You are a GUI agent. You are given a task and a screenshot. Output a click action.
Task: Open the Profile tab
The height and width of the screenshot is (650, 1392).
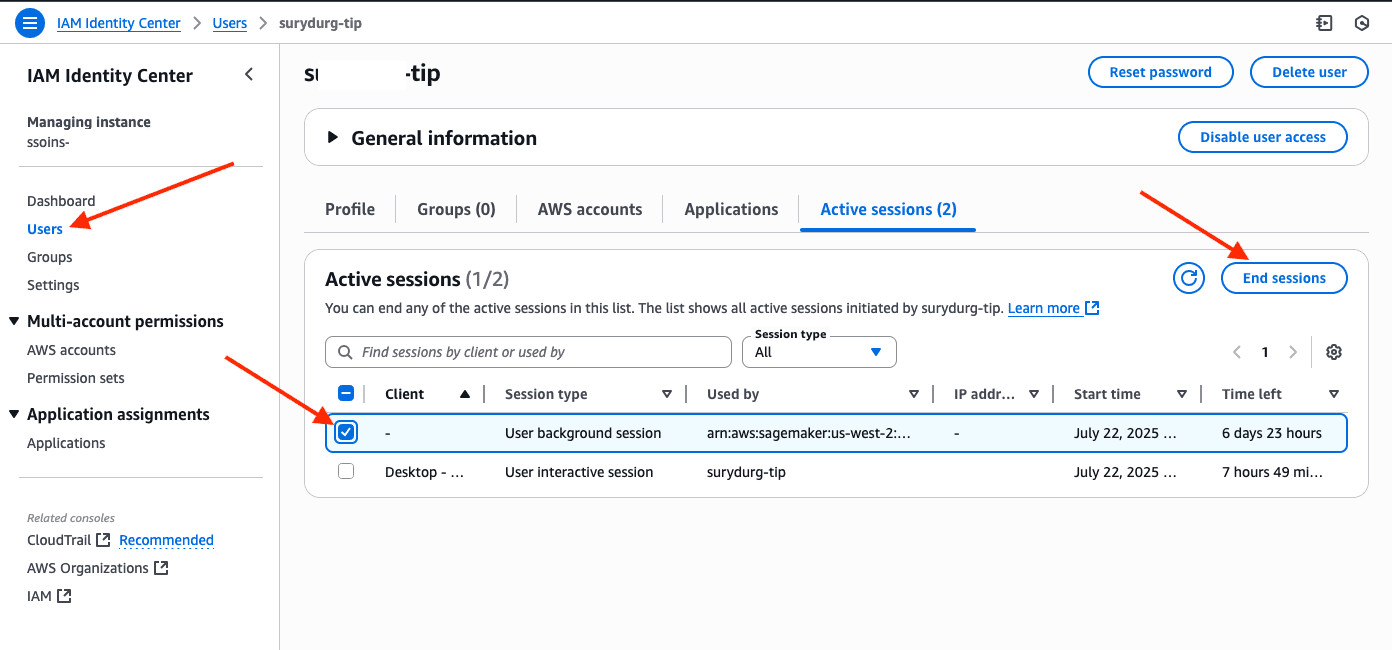[349, 209]
